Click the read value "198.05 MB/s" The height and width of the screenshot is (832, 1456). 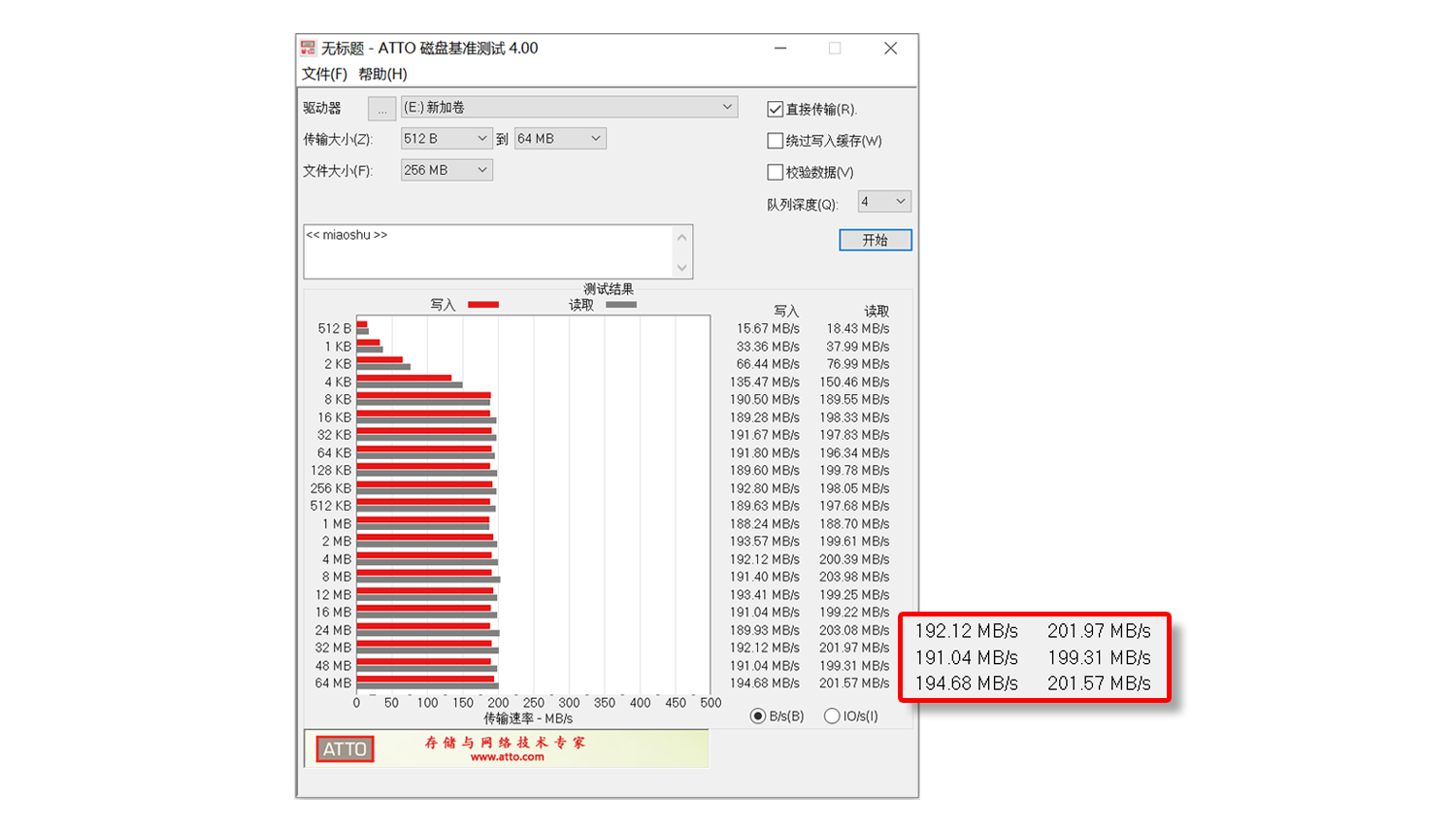[854, 488]
